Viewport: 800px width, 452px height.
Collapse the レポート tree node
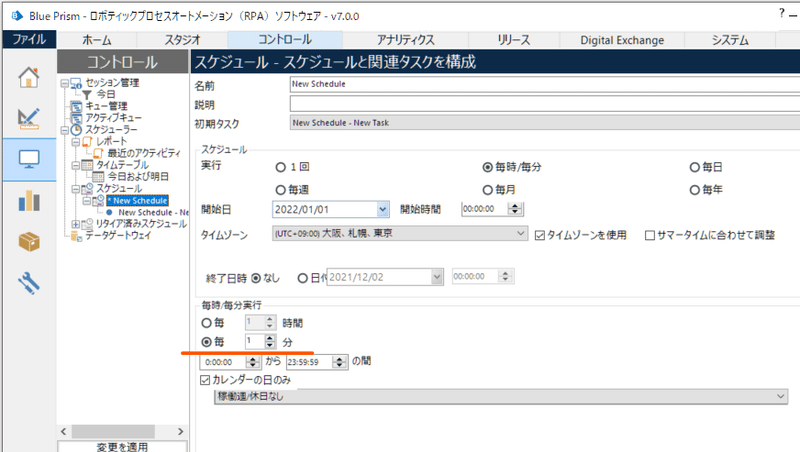coord(76,142)
